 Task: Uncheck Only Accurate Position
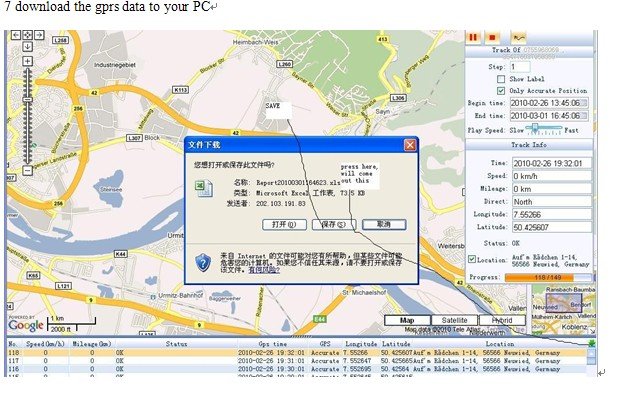coord(501,91)
